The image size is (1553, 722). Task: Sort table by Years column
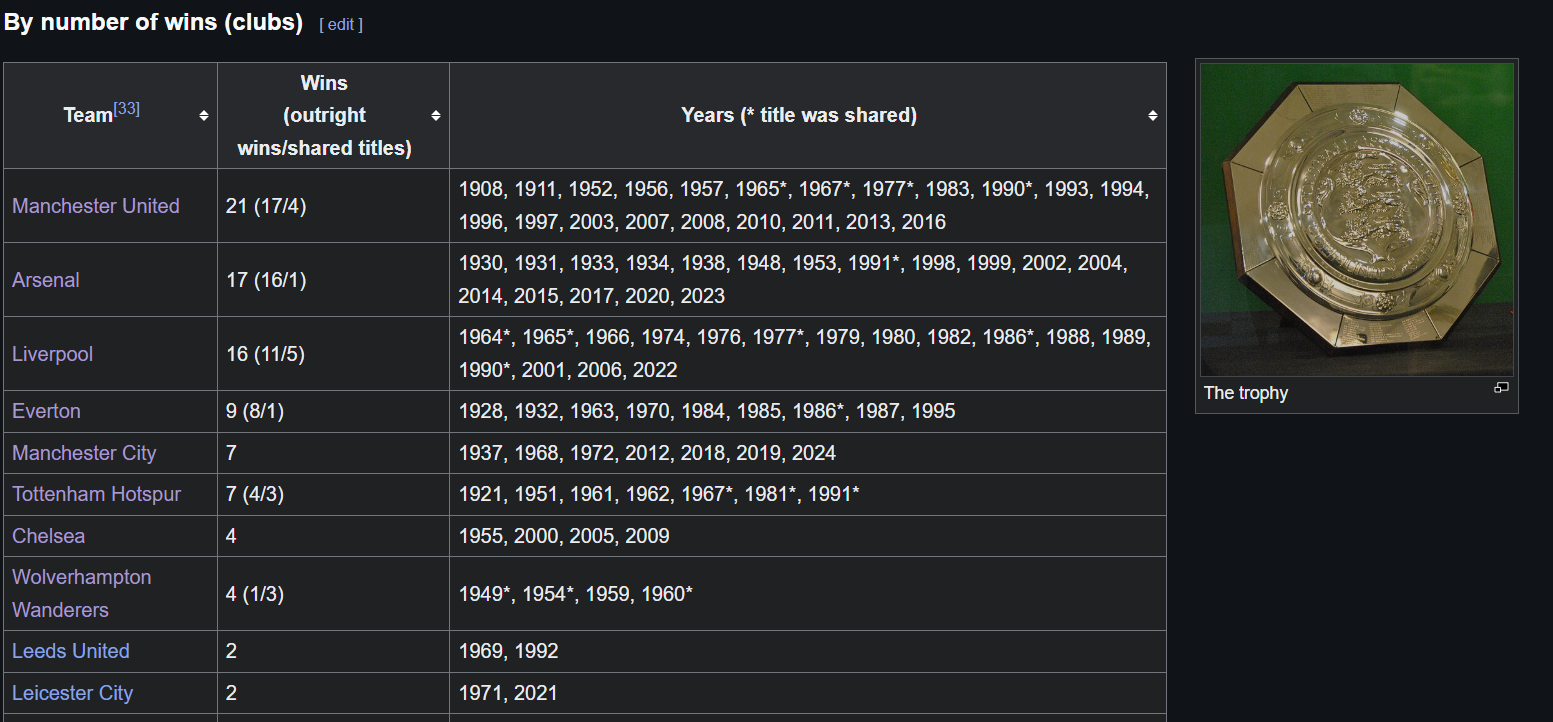click(1153, 116)
